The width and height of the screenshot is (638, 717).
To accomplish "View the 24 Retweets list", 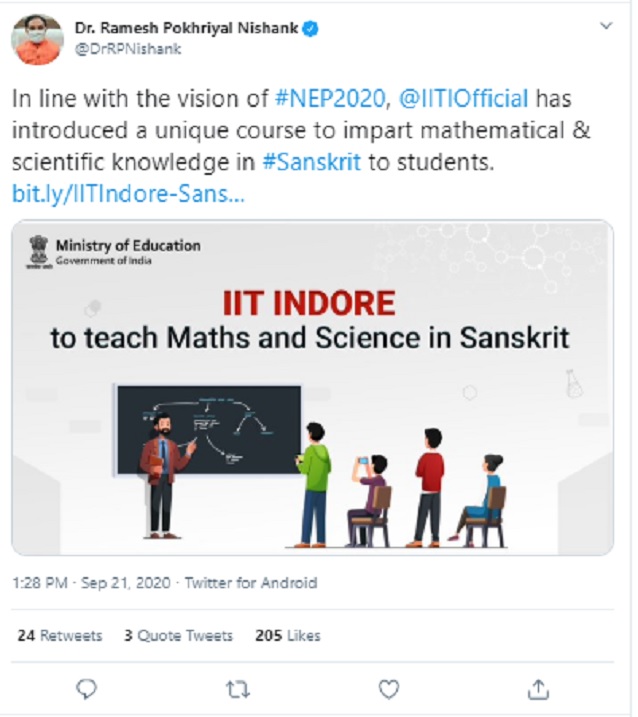I will pos(60,635).
